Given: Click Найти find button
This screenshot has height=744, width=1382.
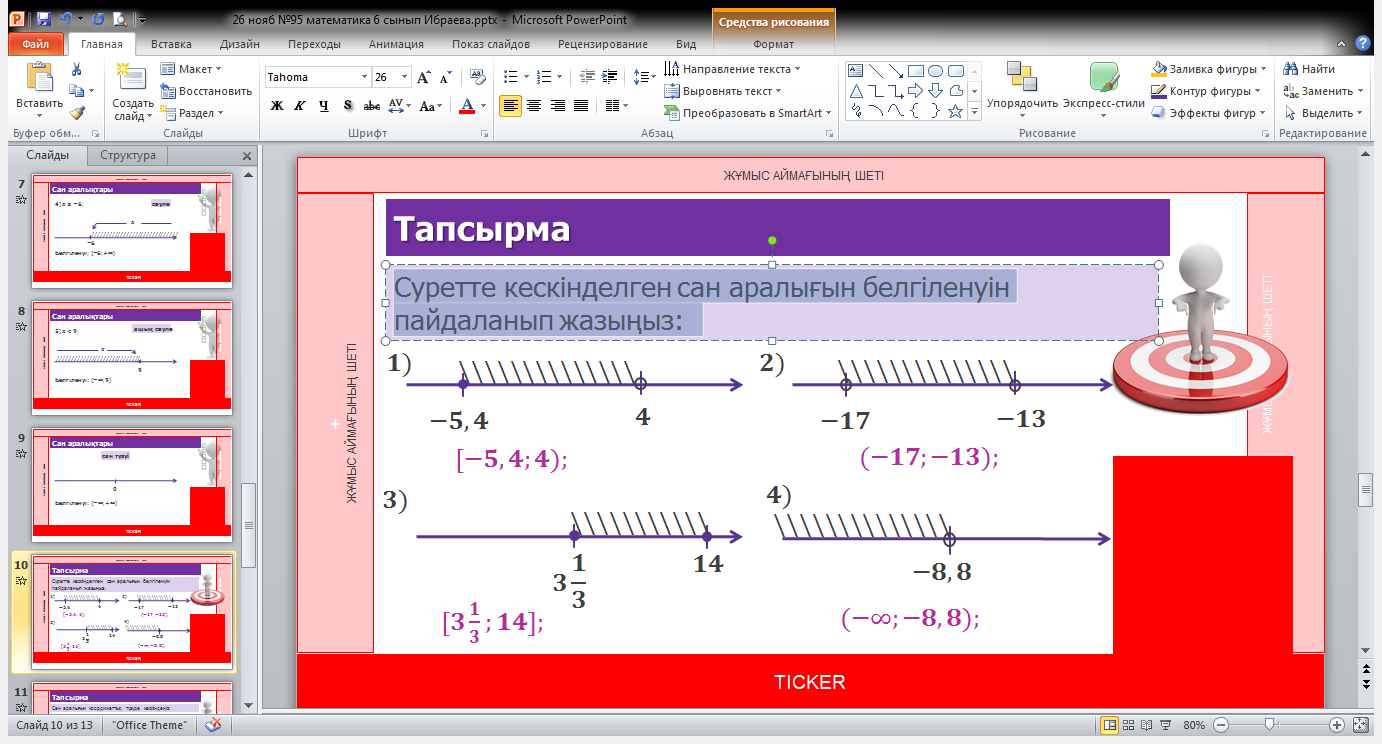Looking at the screenshot, I should [1309, 69].
